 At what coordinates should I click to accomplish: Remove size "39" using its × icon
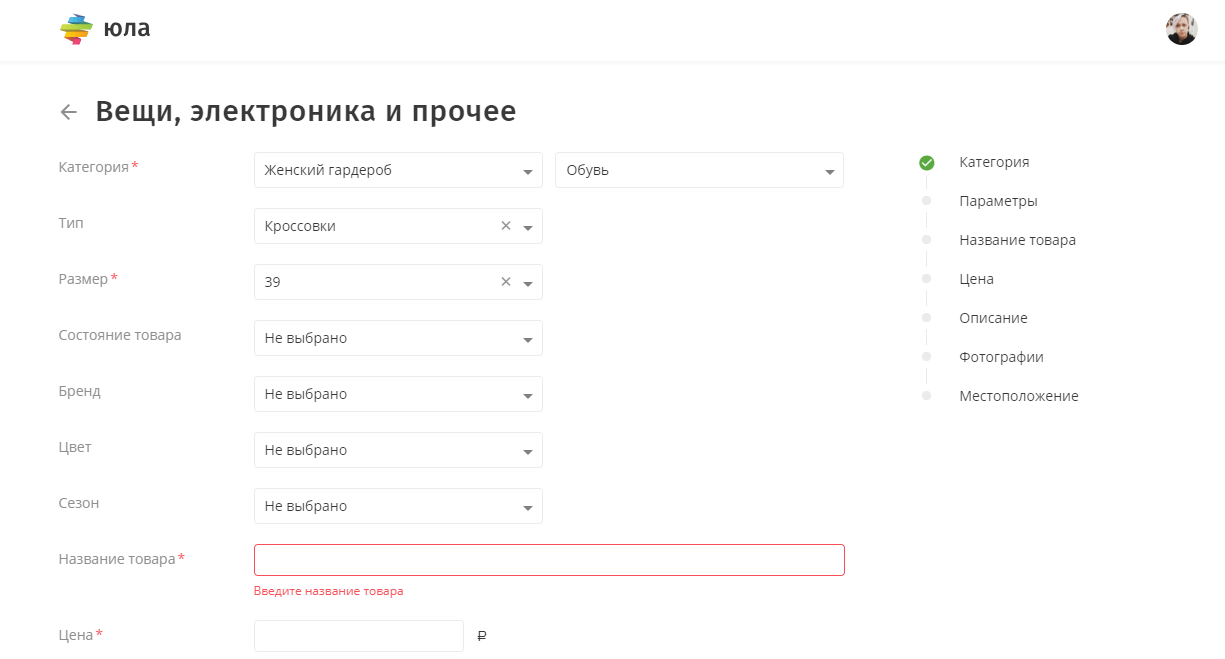coord(506,281)
